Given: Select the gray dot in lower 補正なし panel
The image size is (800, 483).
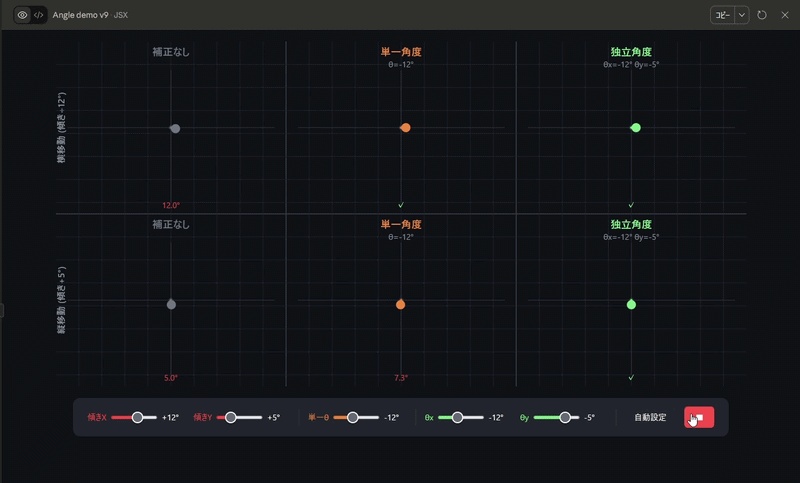Looking at the screenshot, I should point(171,304).
